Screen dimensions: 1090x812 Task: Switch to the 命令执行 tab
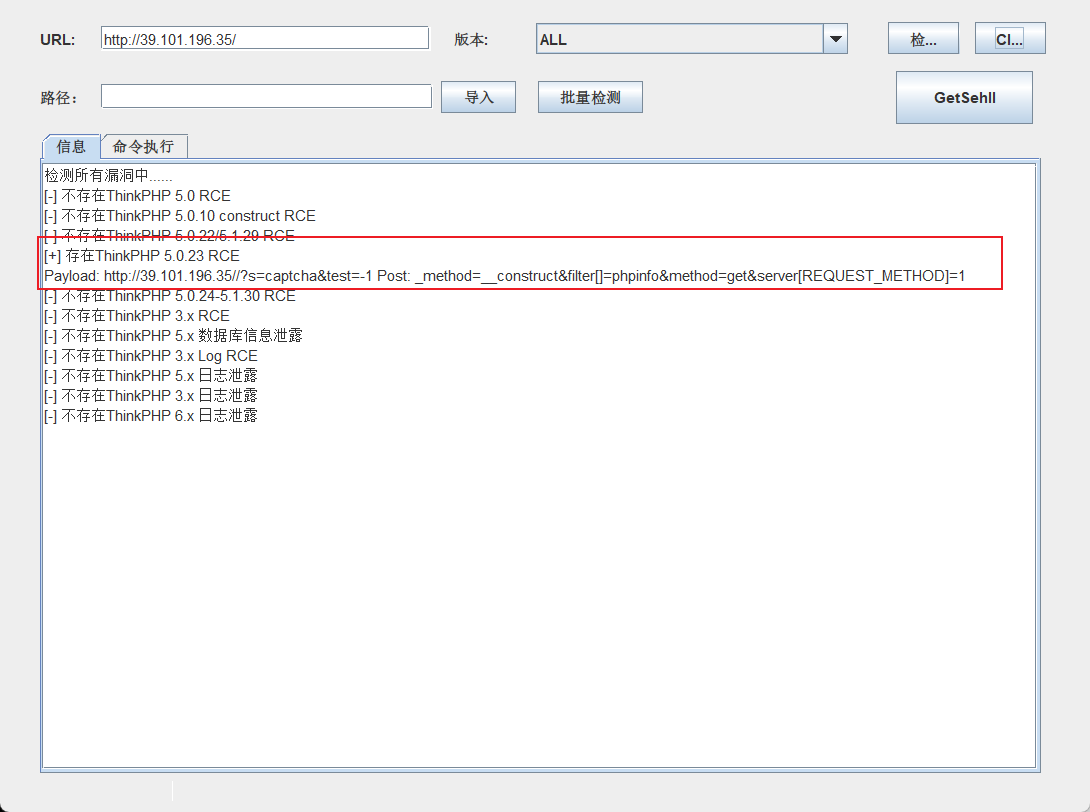[x=143, y=147]
